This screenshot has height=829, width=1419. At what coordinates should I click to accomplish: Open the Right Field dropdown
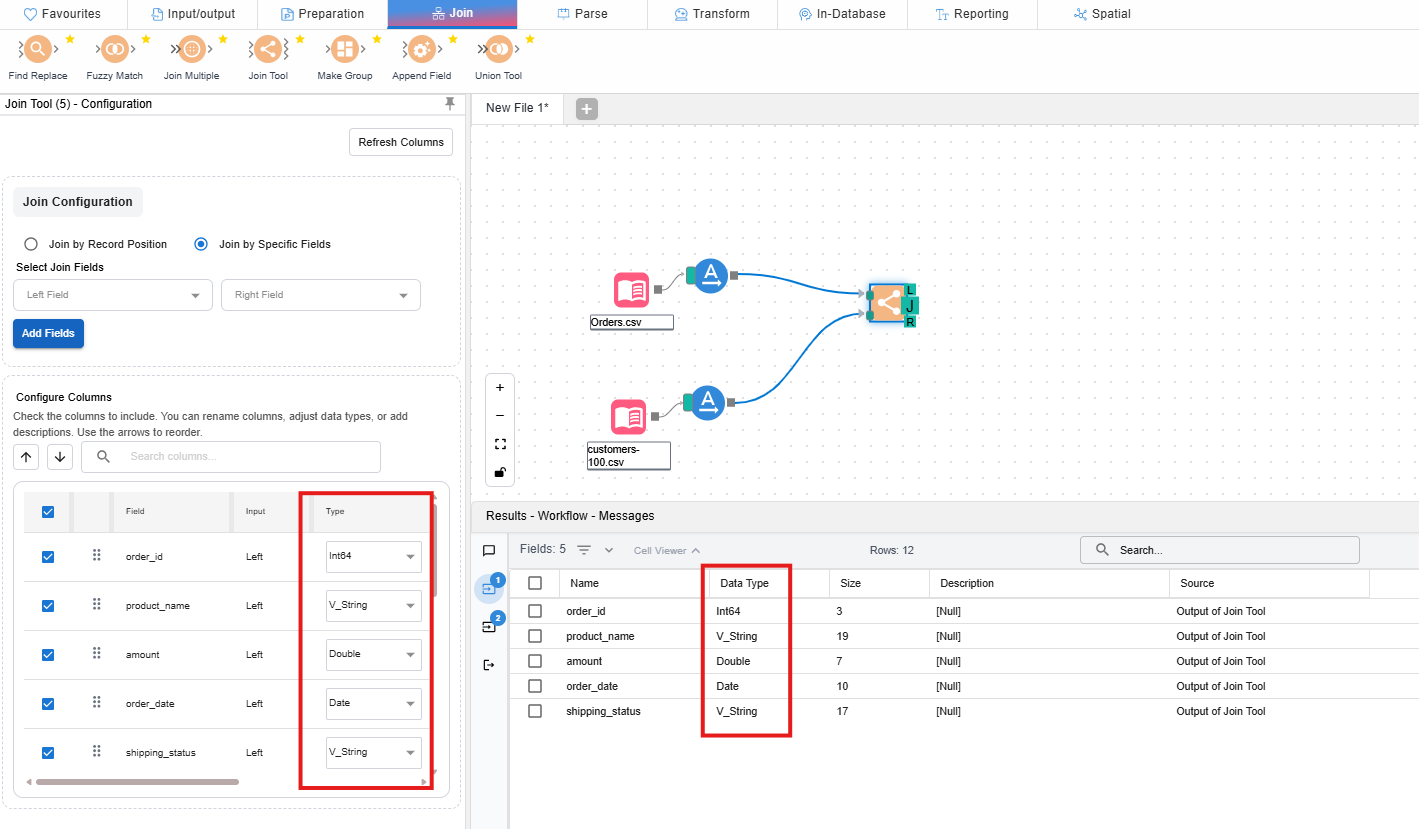tap(321, 295)
